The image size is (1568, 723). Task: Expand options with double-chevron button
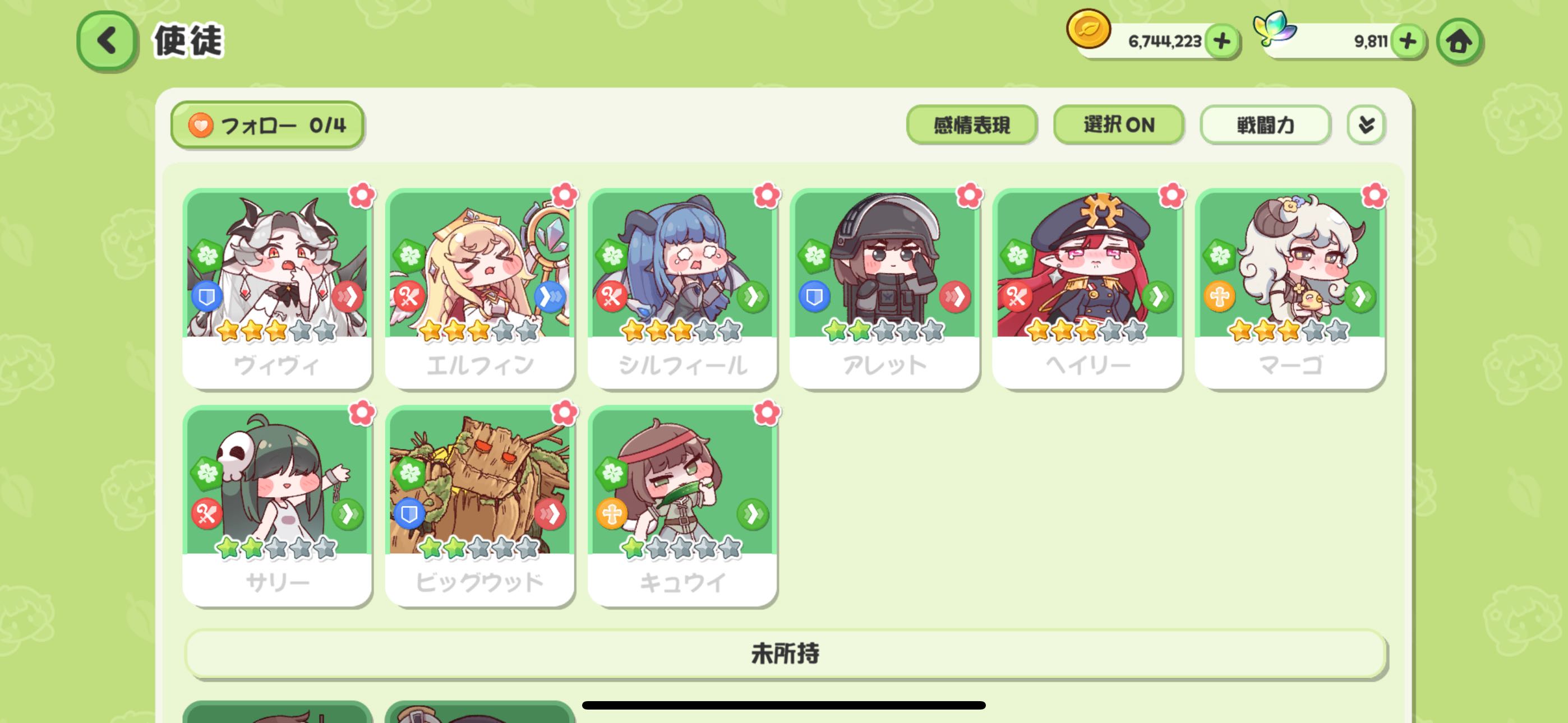pyautogui.click(x=1366, y=125)
